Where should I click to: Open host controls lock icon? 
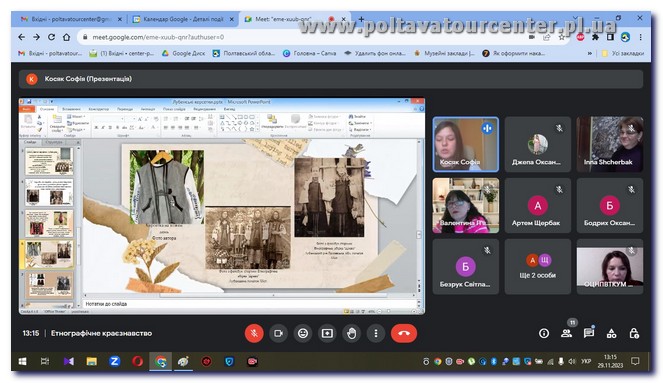tap(634, 334)
